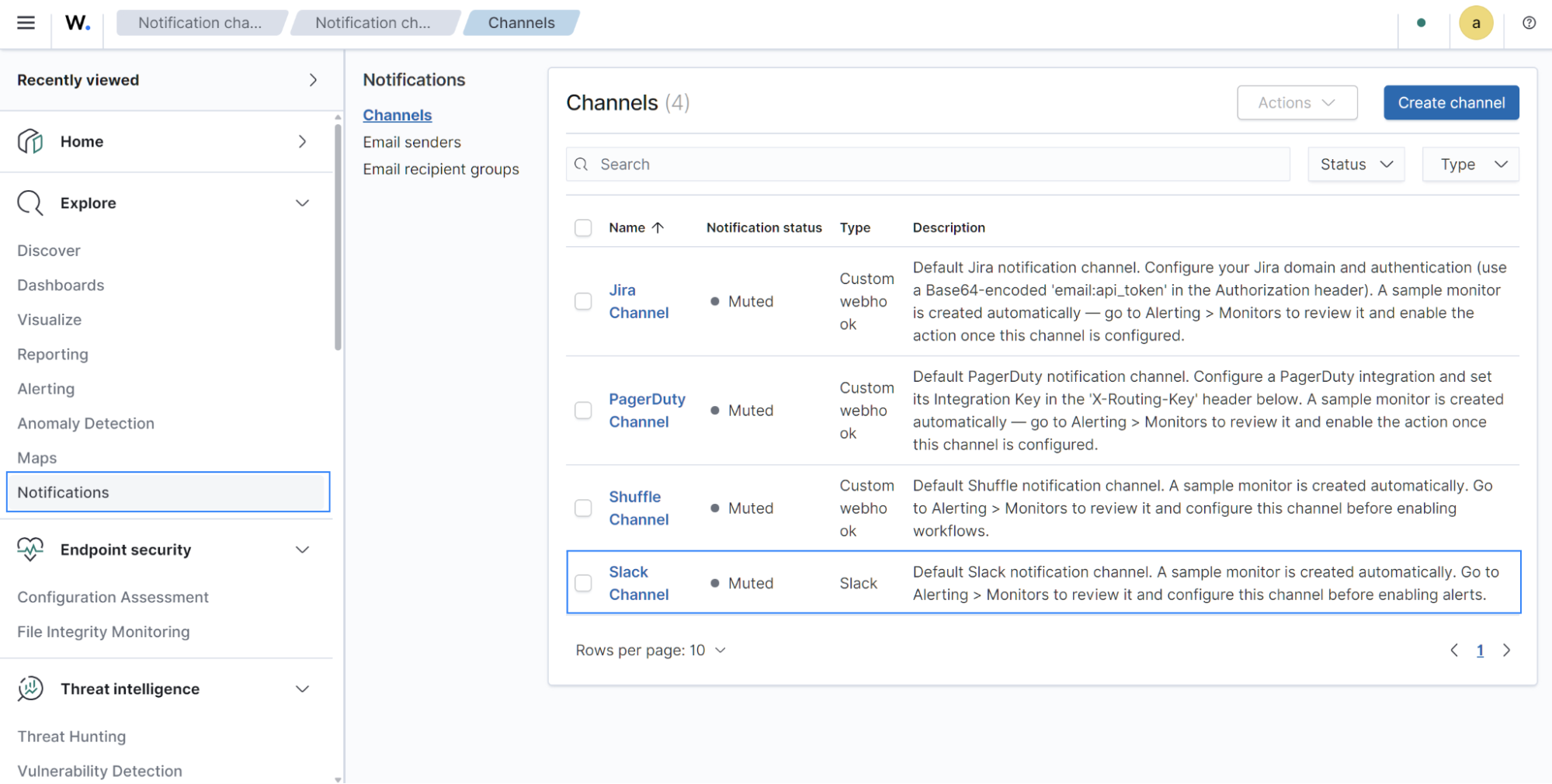Click the user avatar 'a'
This screenshot has width=1552, height=784.
pyautogui.click(x=1476, y=23)
